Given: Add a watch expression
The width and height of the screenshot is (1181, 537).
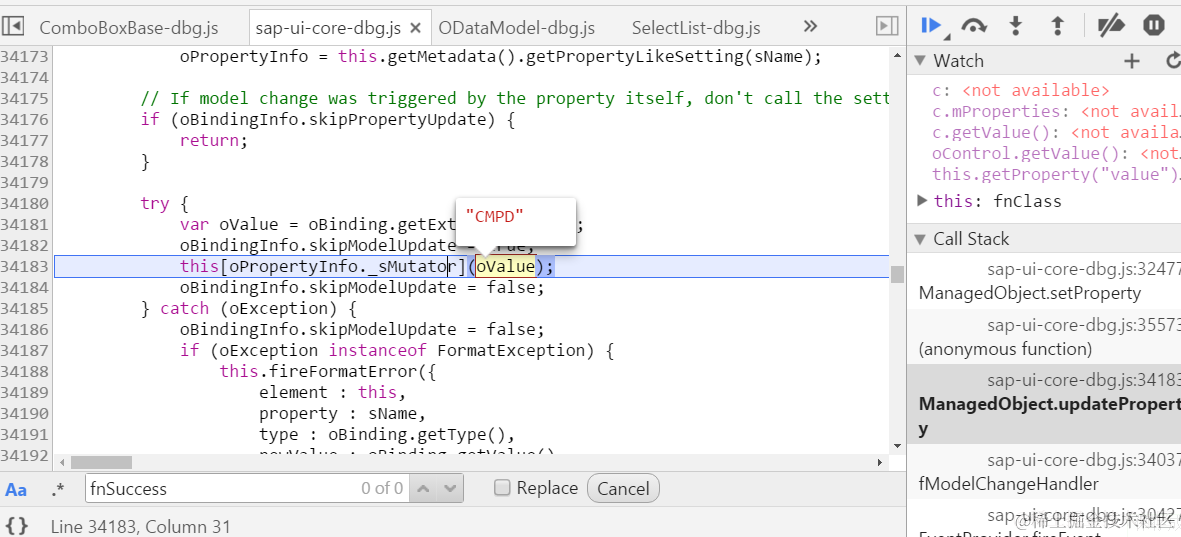Looking at the screenshot, I should point(1131,61).
